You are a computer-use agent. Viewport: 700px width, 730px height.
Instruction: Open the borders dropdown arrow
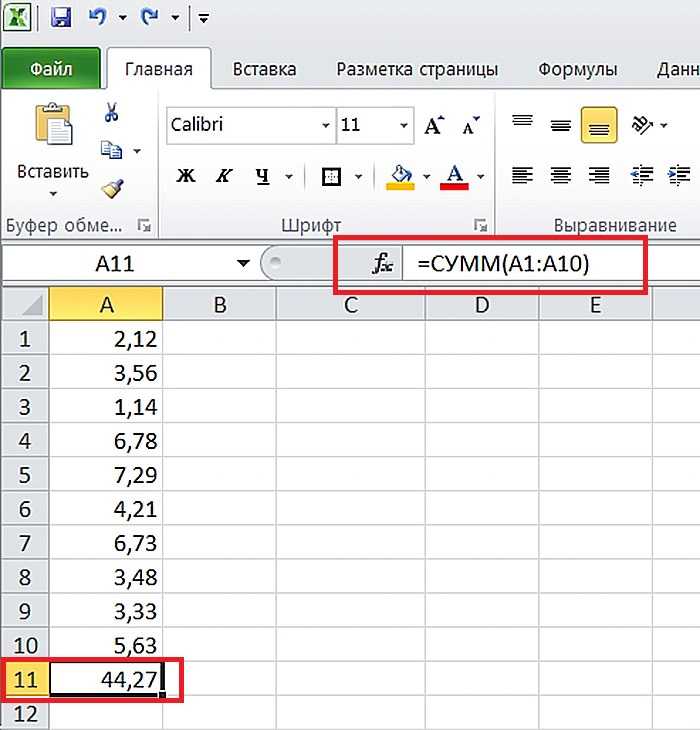[358, 176]
